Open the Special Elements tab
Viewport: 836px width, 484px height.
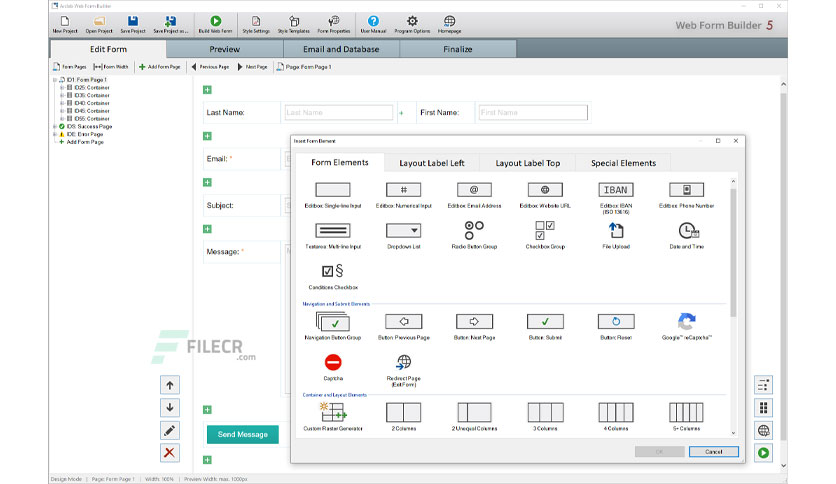[x=623, y=163]
